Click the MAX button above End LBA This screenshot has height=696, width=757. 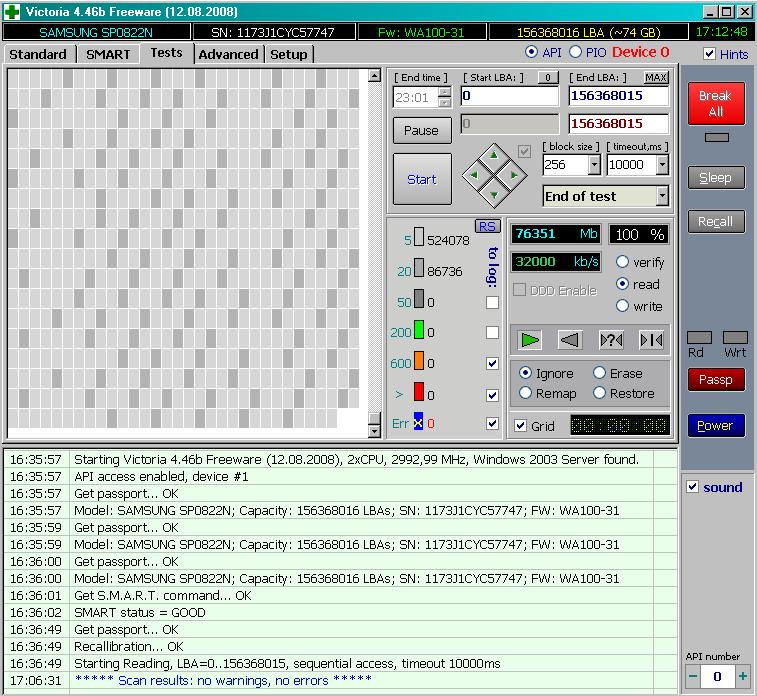656,77
